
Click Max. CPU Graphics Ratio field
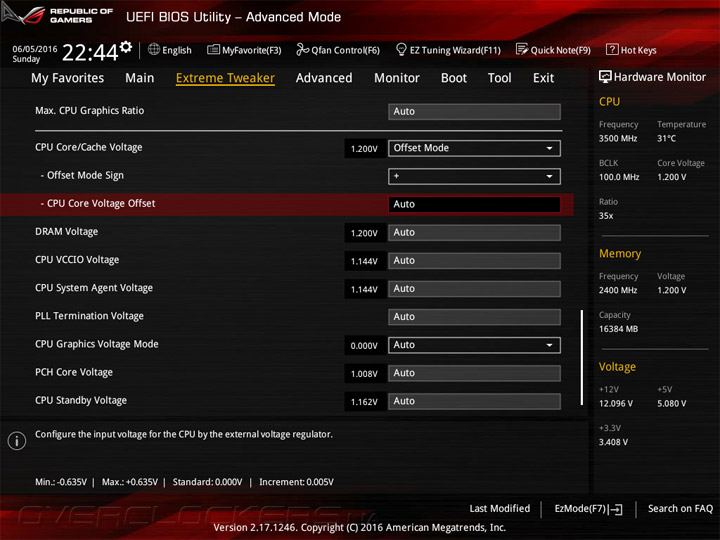pyautogui.click(x=474, y=112)
